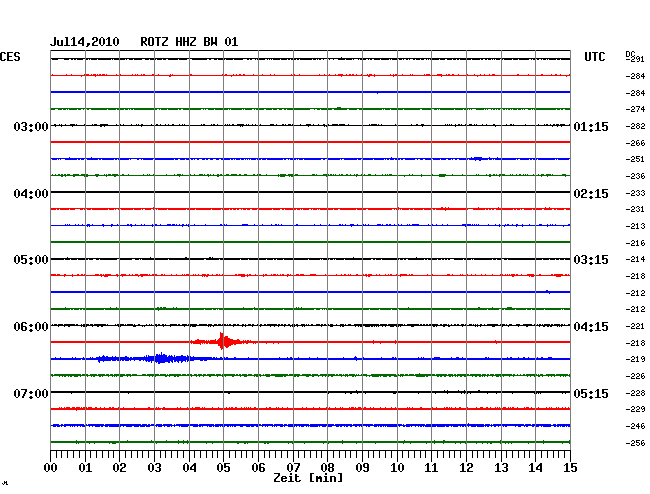Click x-axis minute label 00
The image size is (650, 494).
point(51,468)
